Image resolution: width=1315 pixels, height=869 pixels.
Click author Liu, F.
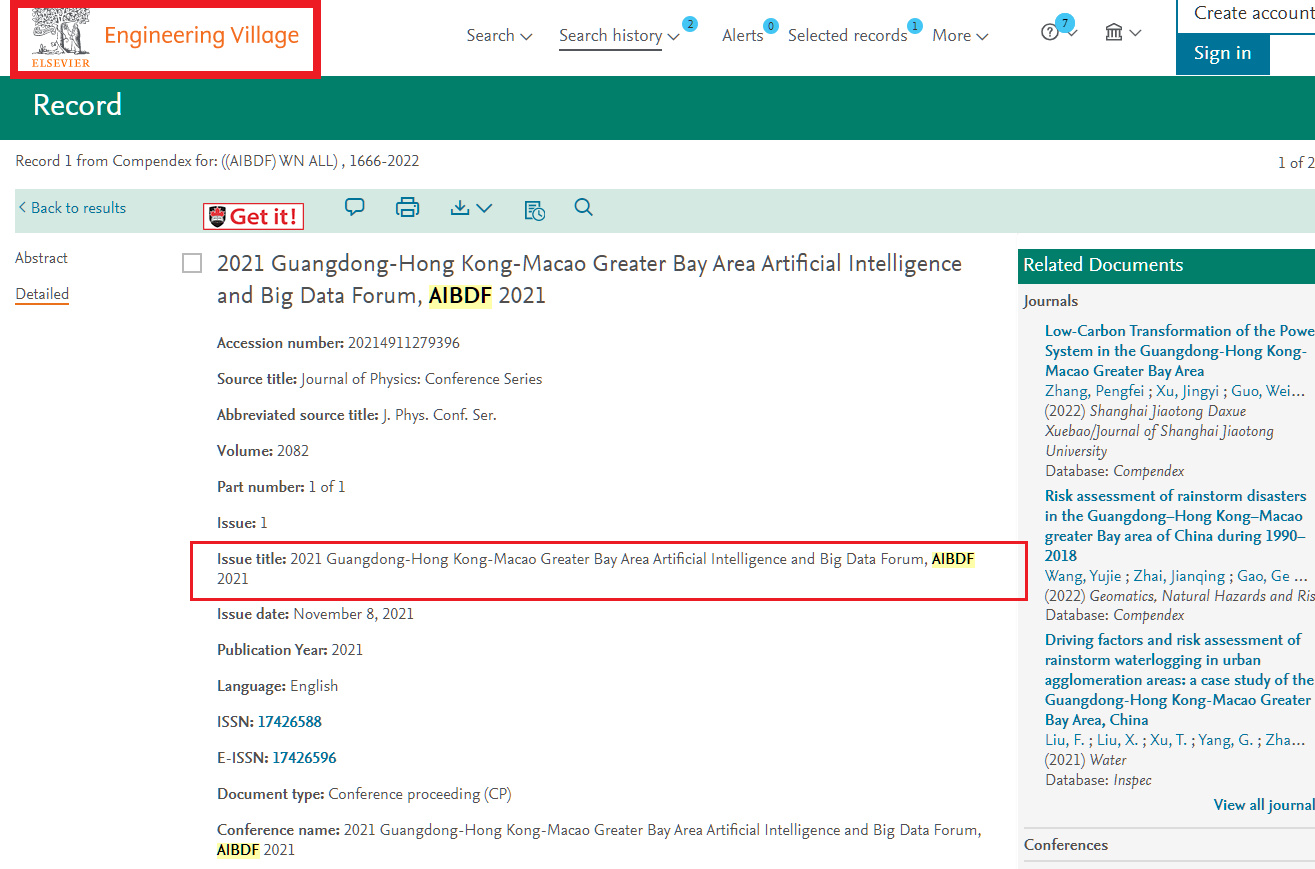1064,740
